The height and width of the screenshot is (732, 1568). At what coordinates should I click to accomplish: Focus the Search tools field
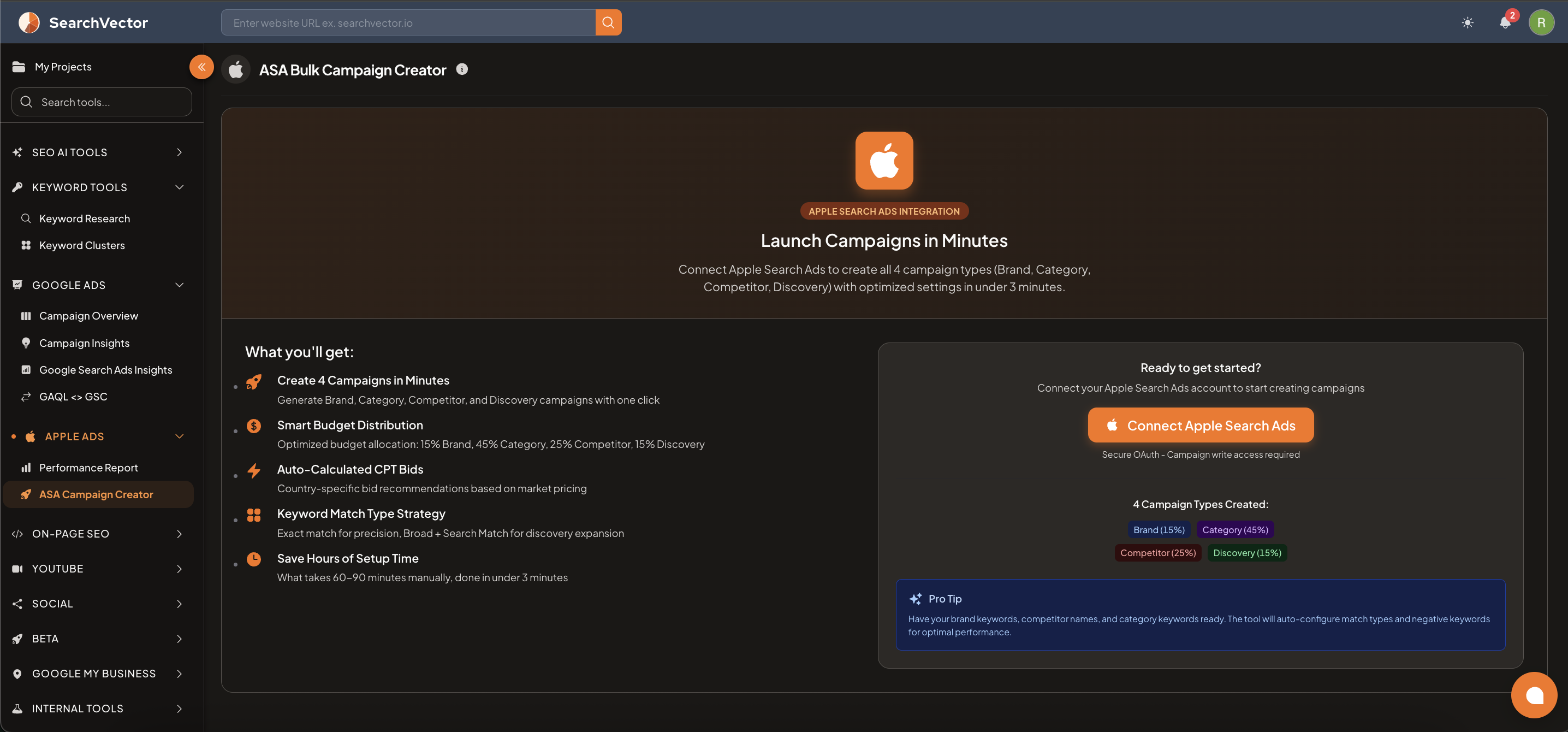click(102, 102)
